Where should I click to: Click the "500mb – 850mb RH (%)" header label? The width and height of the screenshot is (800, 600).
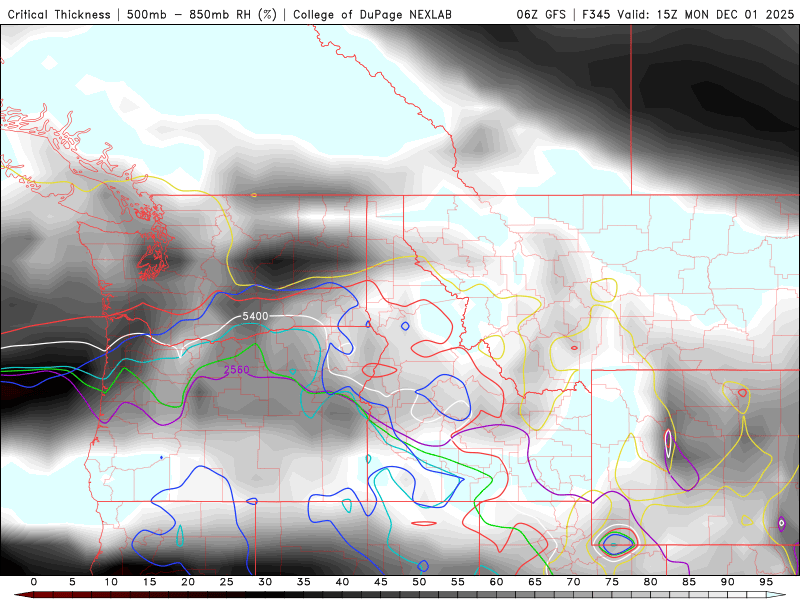coord(202,15)
